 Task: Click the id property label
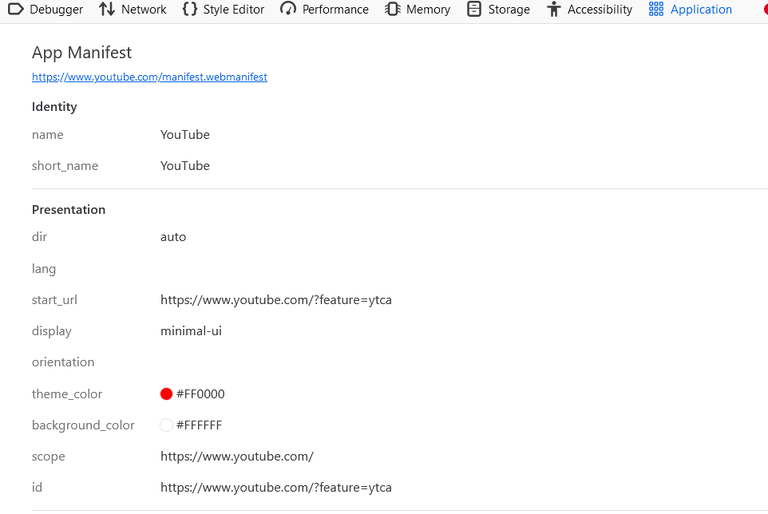coord(37,488)
